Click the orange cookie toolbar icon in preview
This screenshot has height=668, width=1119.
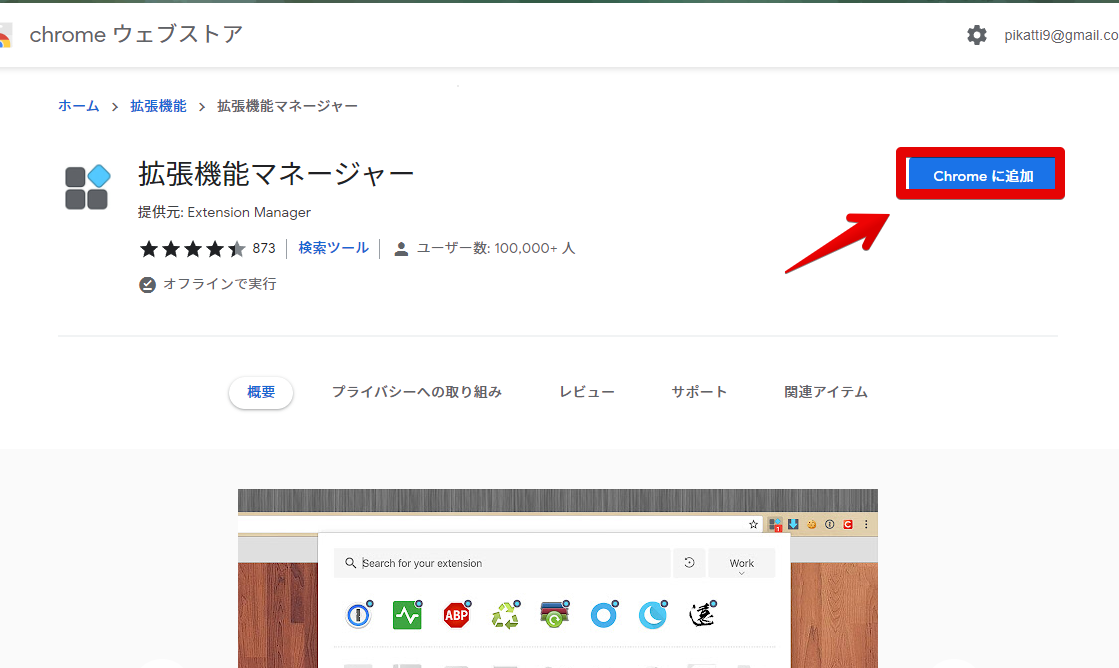coord(811,525)
